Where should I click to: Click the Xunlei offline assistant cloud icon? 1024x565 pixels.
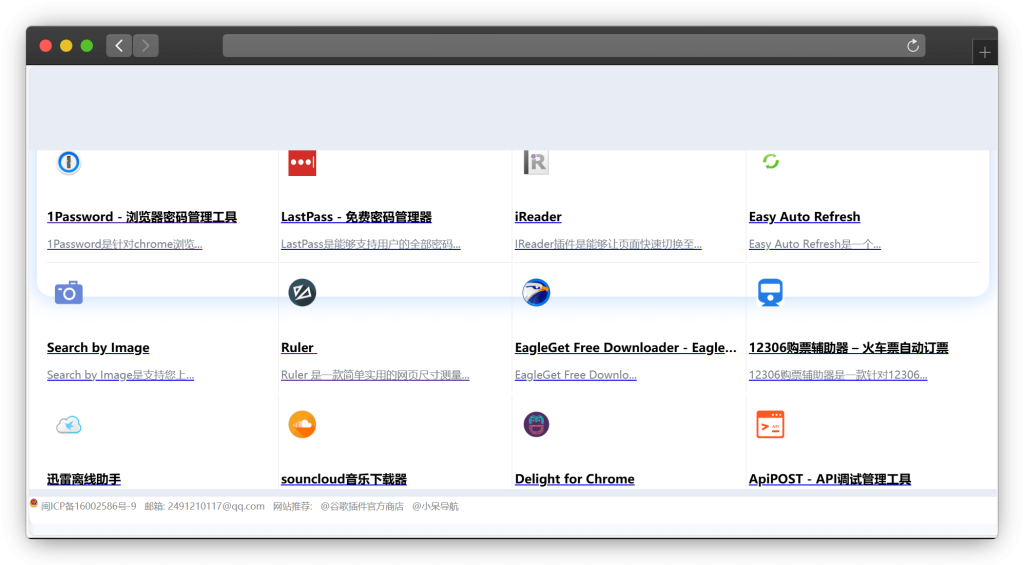point(68,424)
